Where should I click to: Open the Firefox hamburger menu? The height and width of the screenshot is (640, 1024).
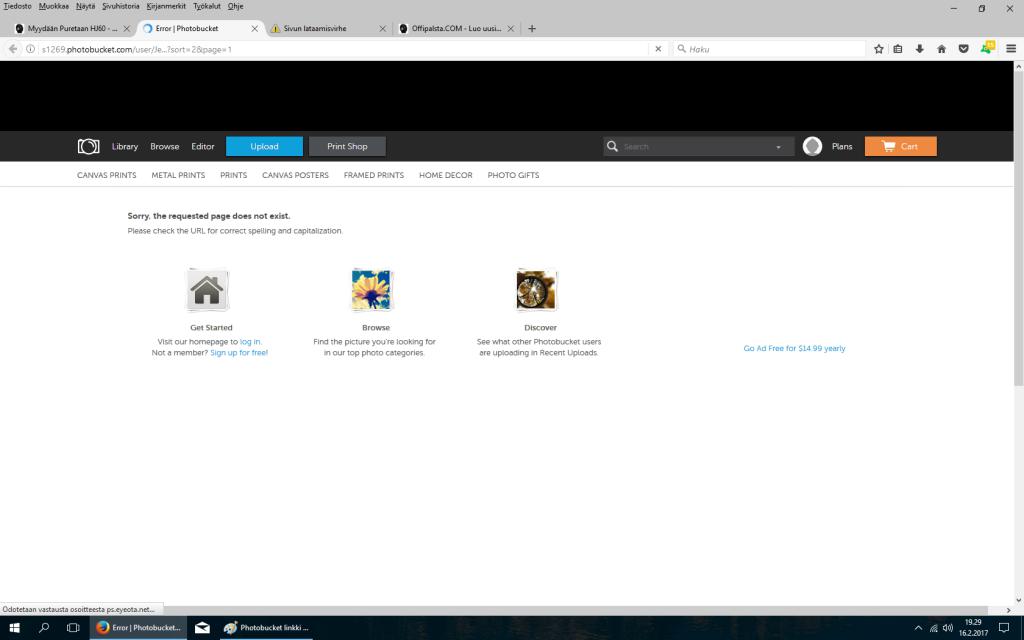coord(1010,48)
